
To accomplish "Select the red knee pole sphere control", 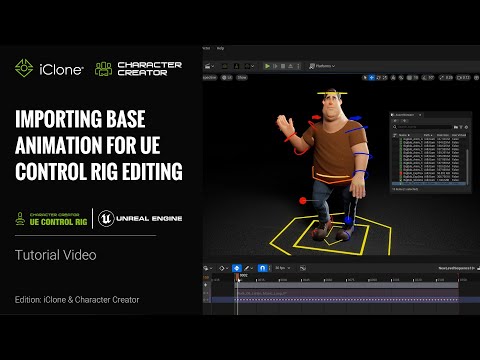I will [x=303, y=200].
